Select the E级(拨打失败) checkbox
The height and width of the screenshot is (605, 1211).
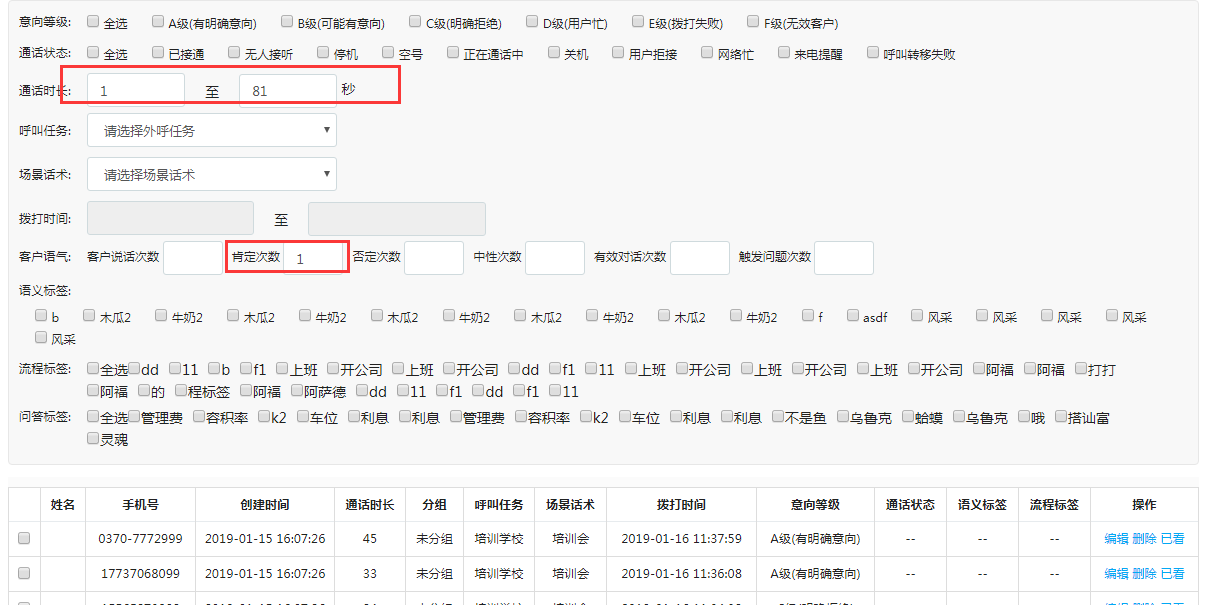(637, 21)
